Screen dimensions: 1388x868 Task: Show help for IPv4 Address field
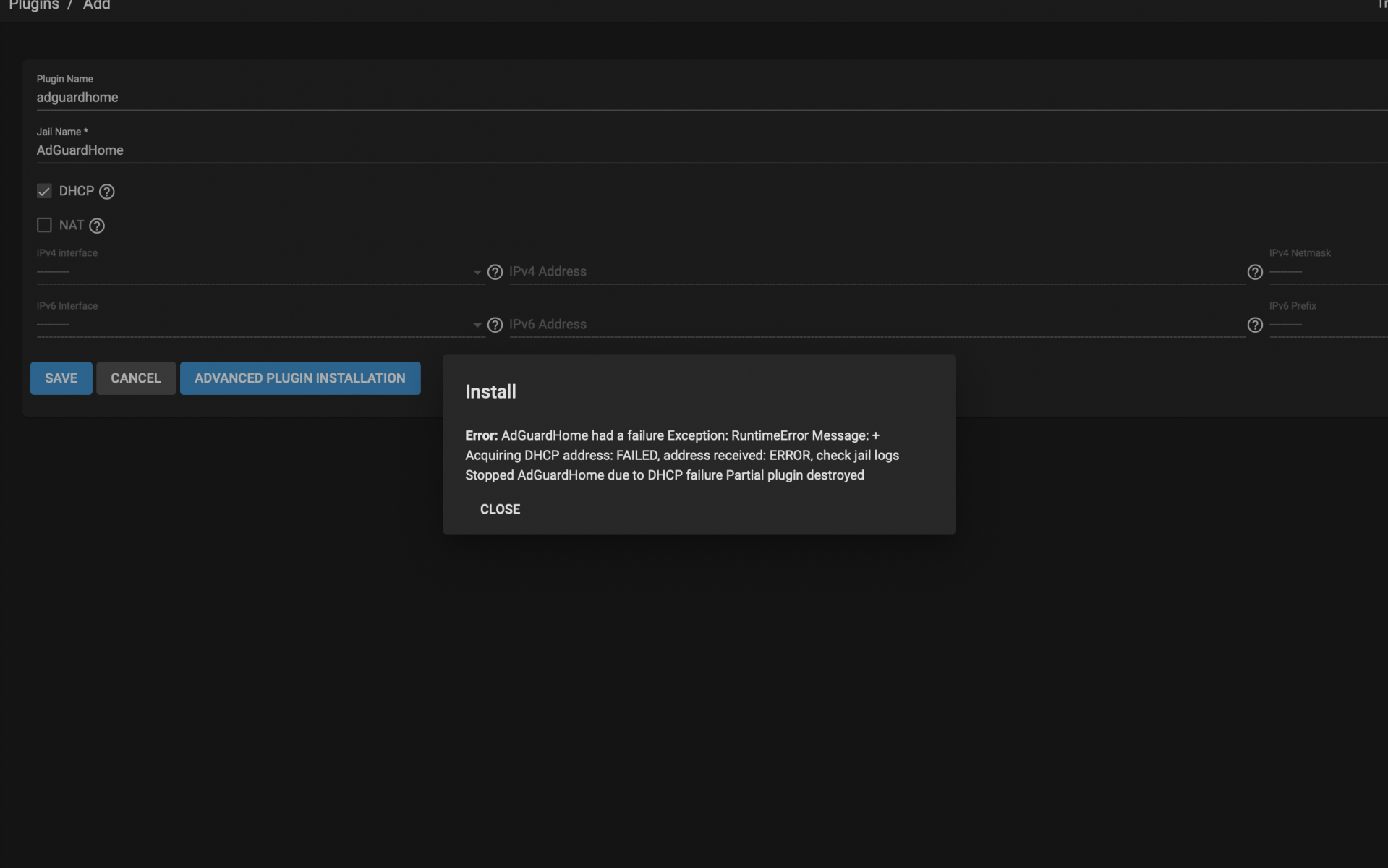point(1255,272)
